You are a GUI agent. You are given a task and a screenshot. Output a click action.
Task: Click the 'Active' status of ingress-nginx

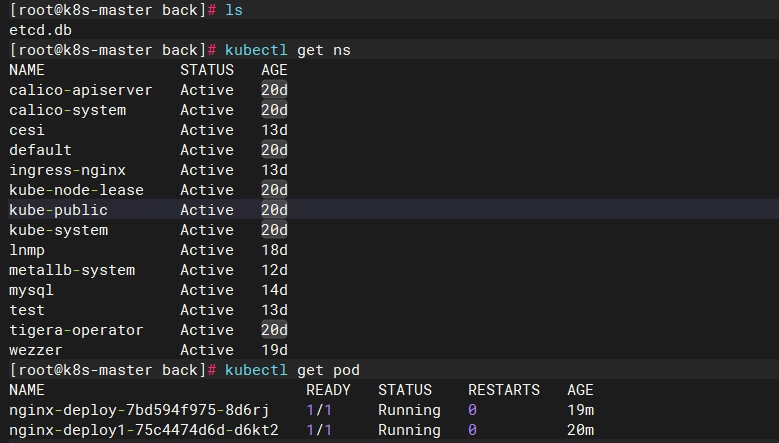[207, 170]
